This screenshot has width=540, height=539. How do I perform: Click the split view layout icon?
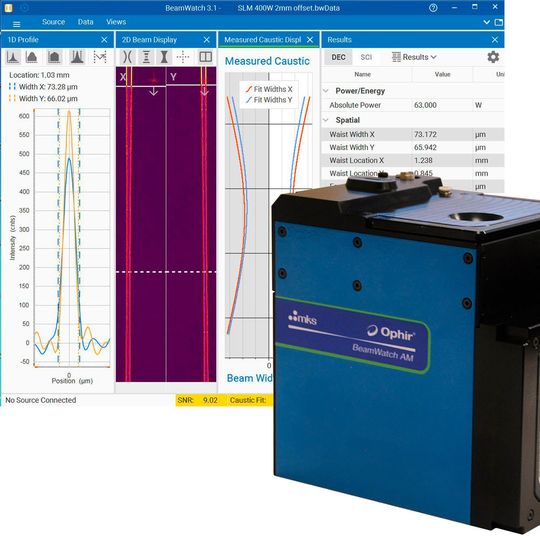coord(206,57)
